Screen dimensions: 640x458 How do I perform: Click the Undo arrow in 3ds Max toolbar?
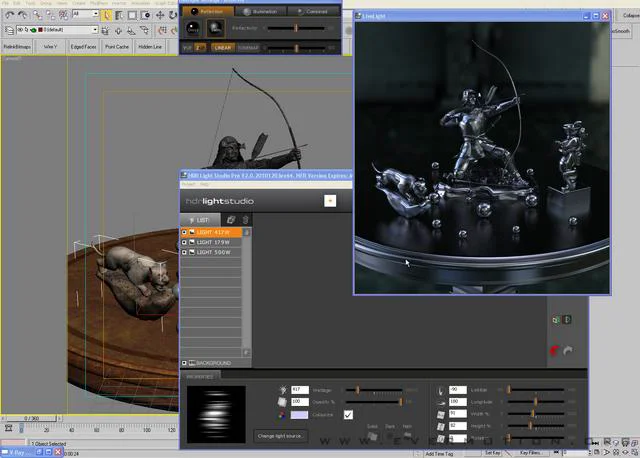pyautogui.click(x=9, y=16)
